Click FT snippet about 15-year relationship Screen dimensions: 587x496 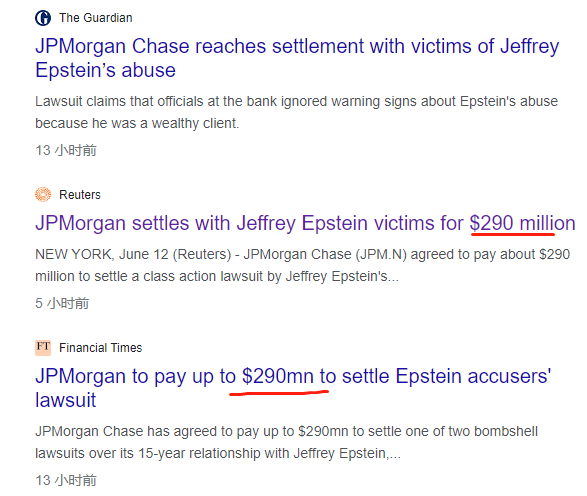(x=286, y=442)
